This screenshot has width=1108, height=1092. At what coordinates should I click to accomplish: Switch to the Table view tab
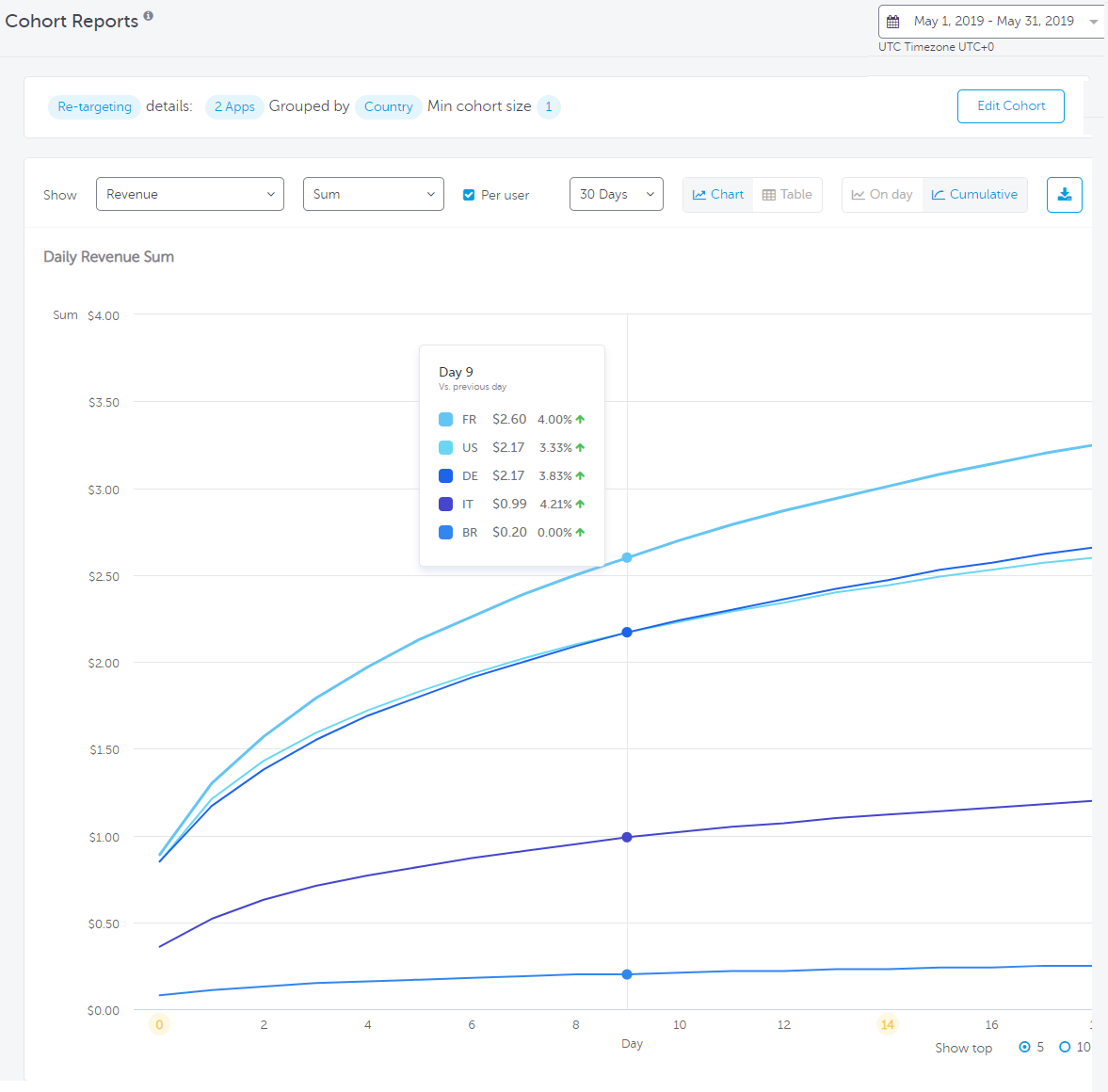pyautogui.click(x=787, y=195)
